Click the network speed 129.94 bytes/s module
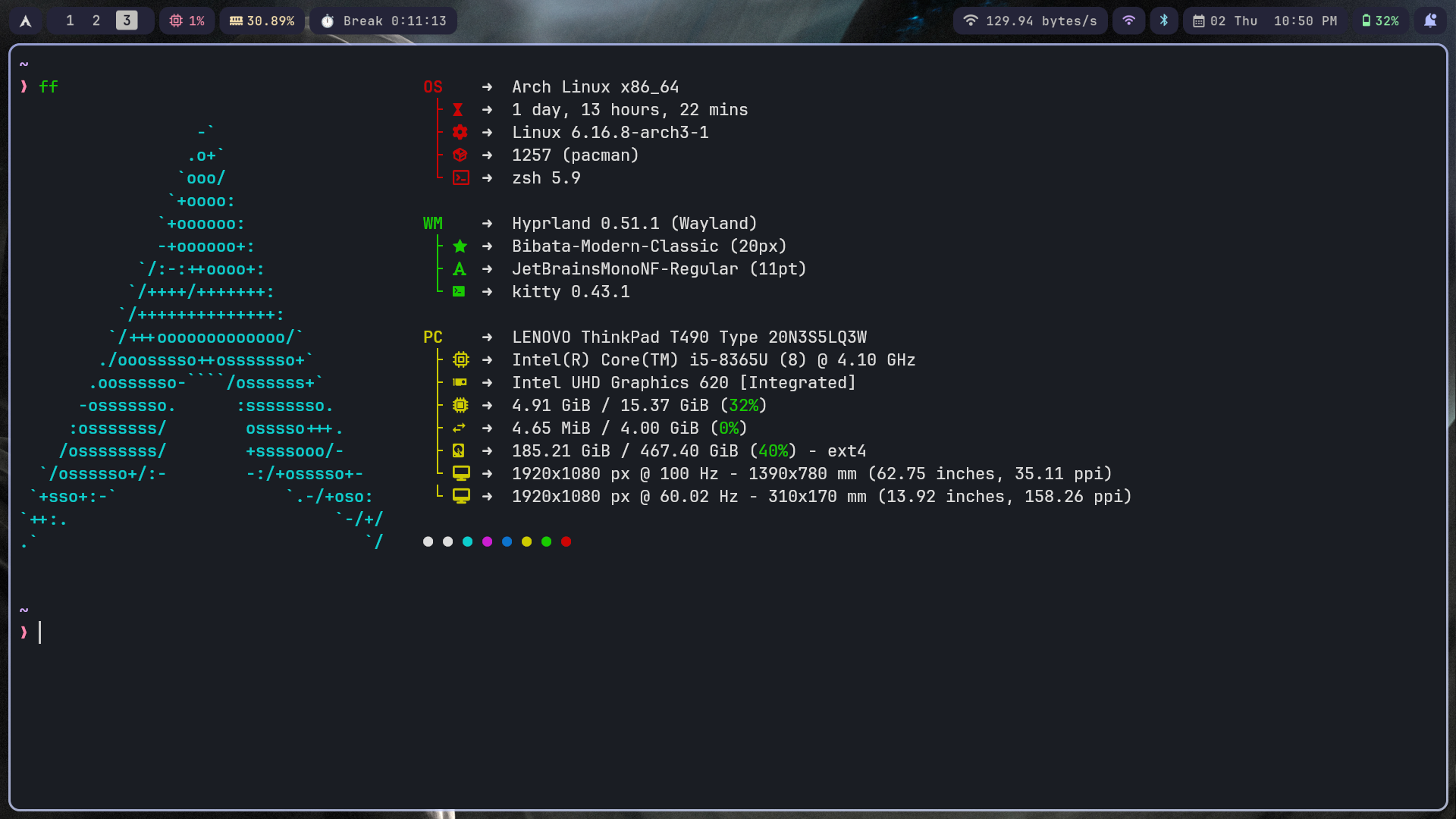1456x819 pixels. (1031, 20)
